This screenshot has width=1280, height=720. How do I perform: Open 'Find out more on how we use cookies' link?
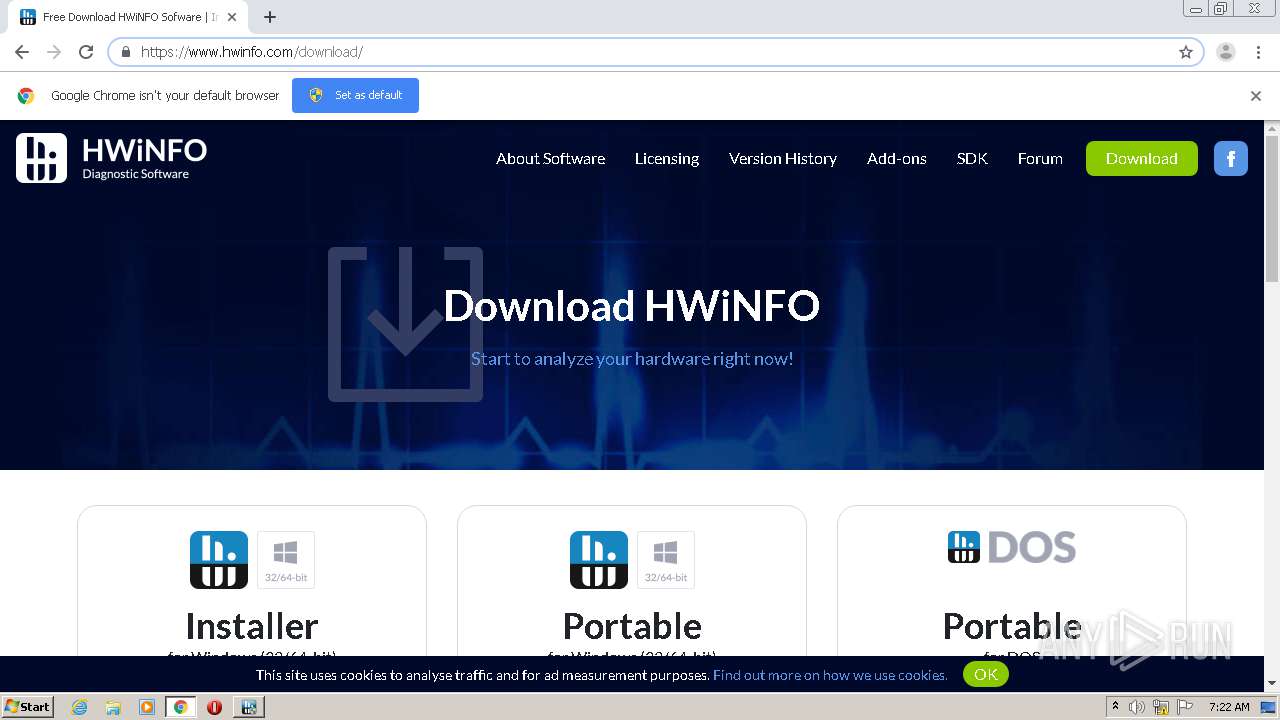pyautogui.click(x=830, y=675)
